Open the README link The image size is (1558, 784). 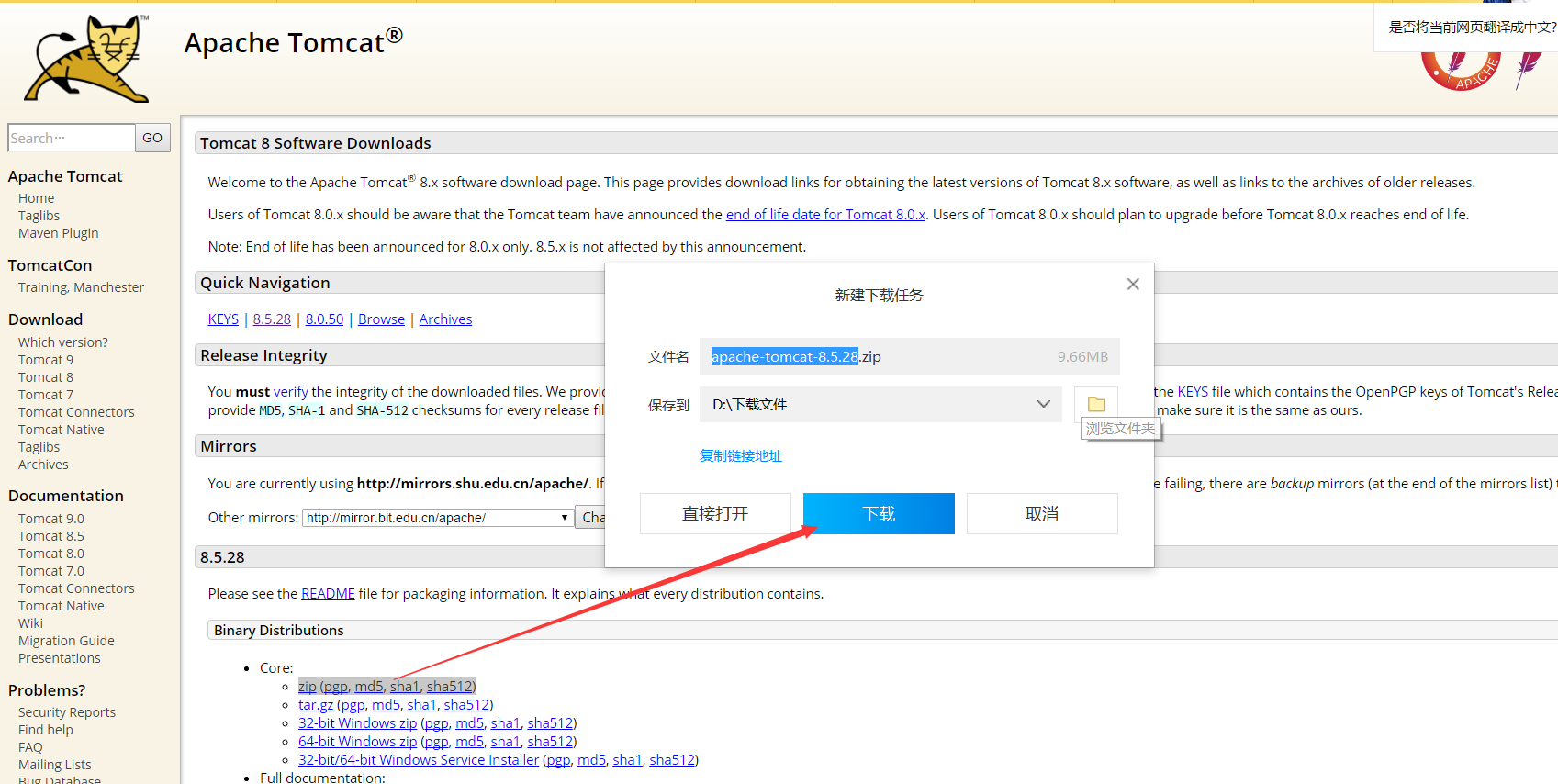pos(328,594)
